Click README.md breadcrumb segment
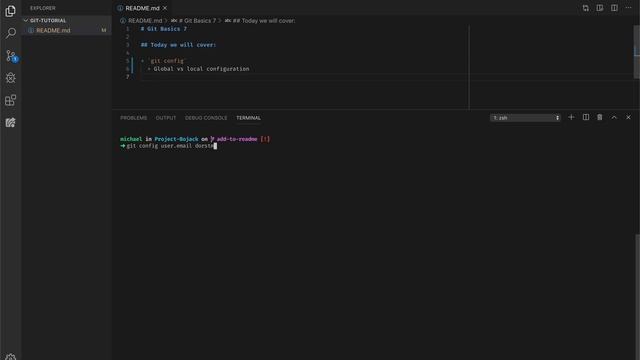The width and height of the screenshot is (640, 360). [145, 20]
